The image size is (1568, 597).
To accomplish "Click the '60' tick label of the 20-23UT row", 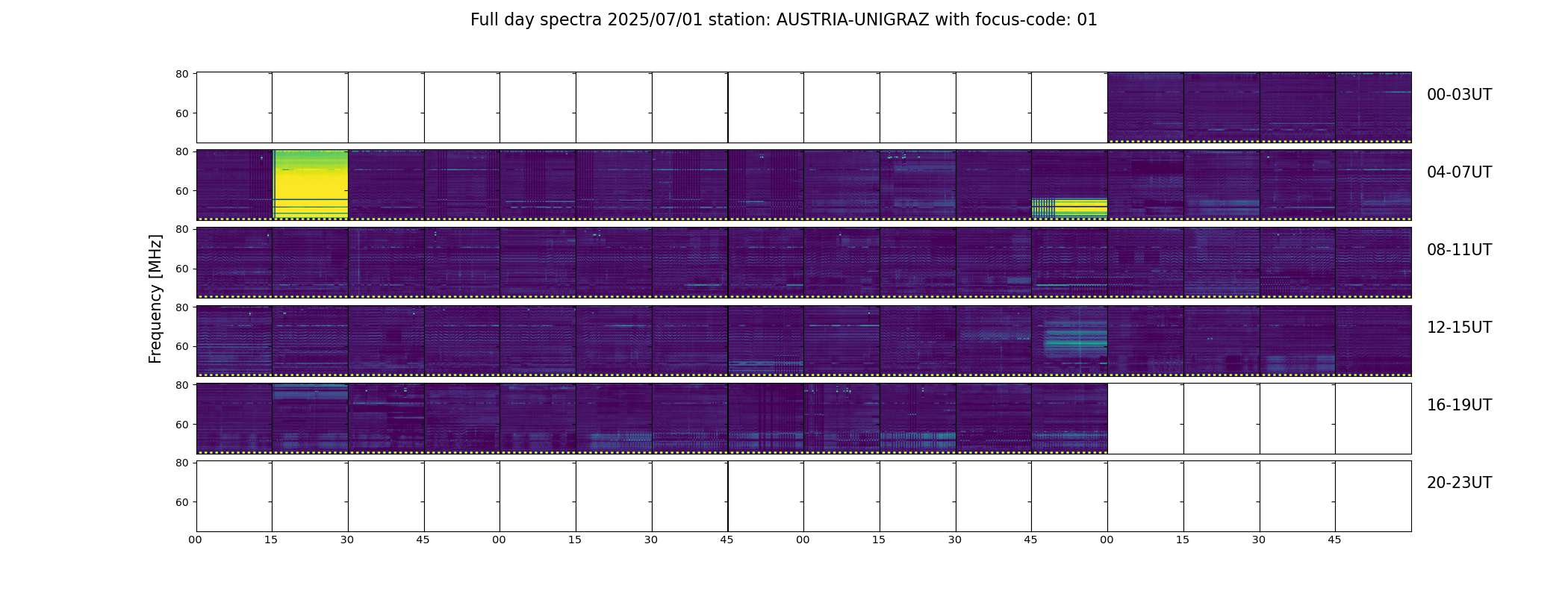I will click(x=181, y=502).
